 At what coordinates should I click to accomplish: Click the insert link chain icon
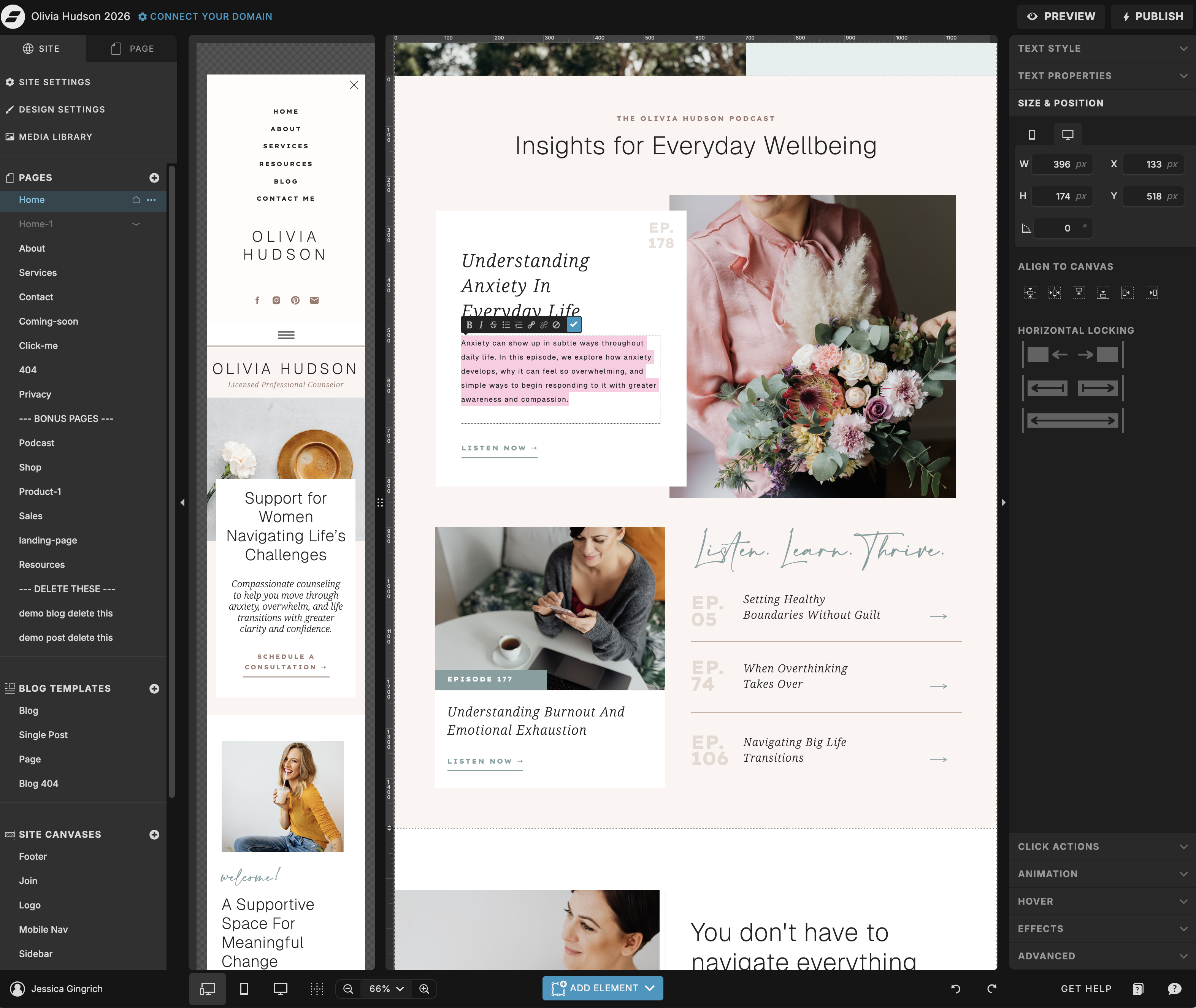pos(531,325)
